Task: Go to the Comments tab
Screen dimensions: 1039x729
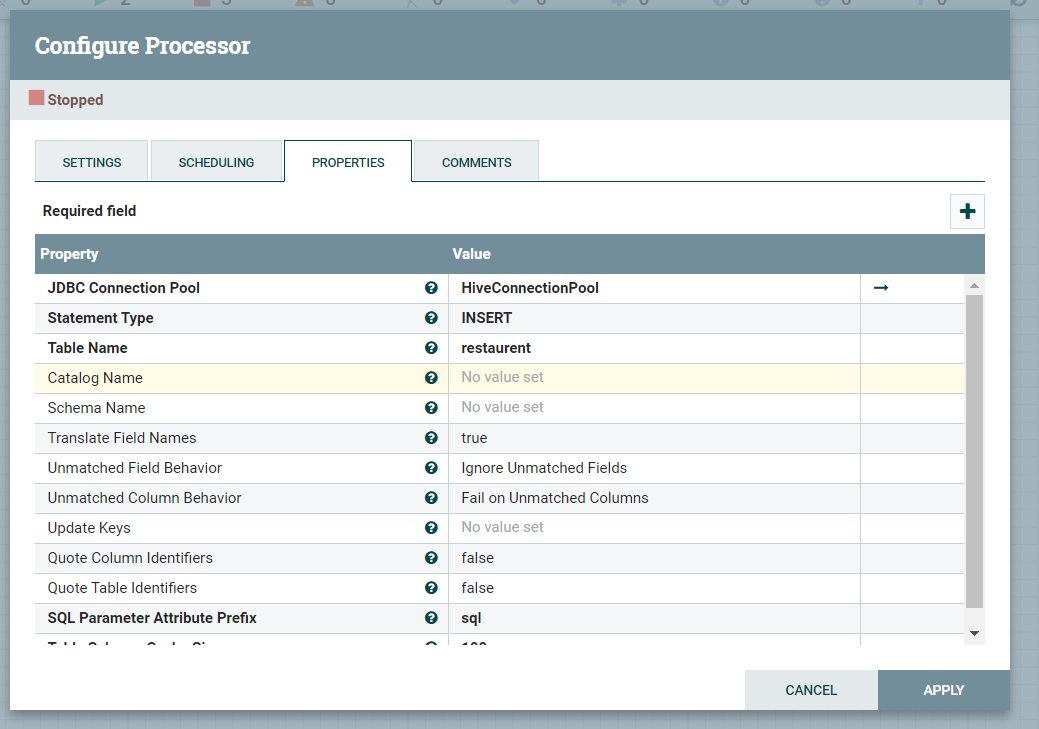Action: (x=476, y=162)
